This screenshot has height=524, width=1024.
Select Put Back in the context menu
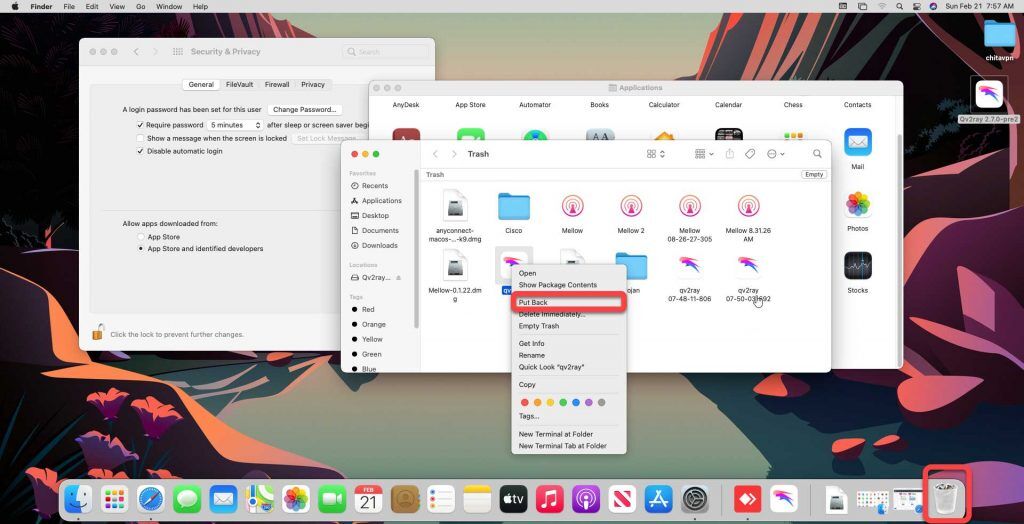tap(533, 302)
